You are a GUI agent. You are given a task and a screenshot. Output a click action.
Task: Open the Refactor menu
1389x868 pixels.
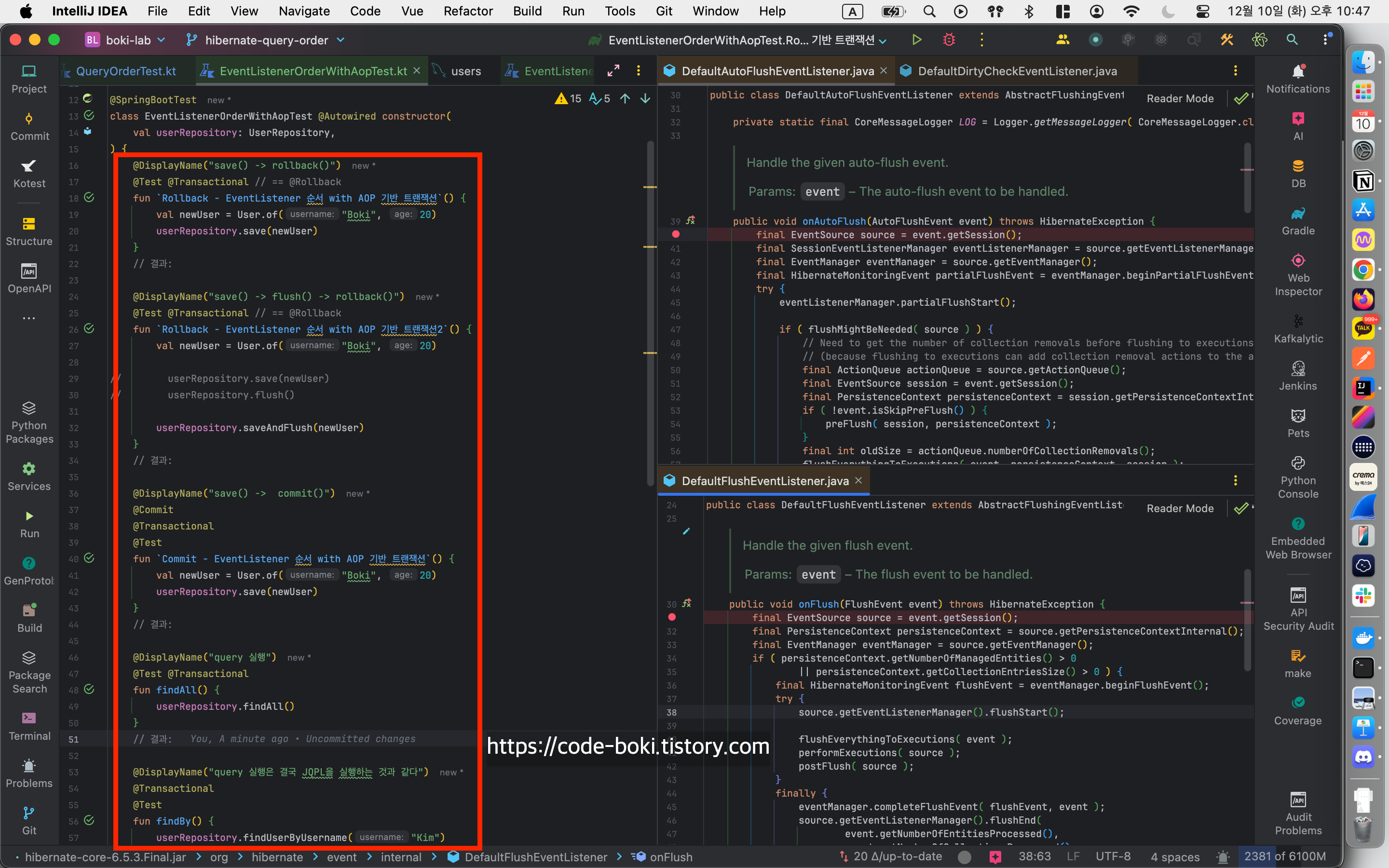pos(468,11)
